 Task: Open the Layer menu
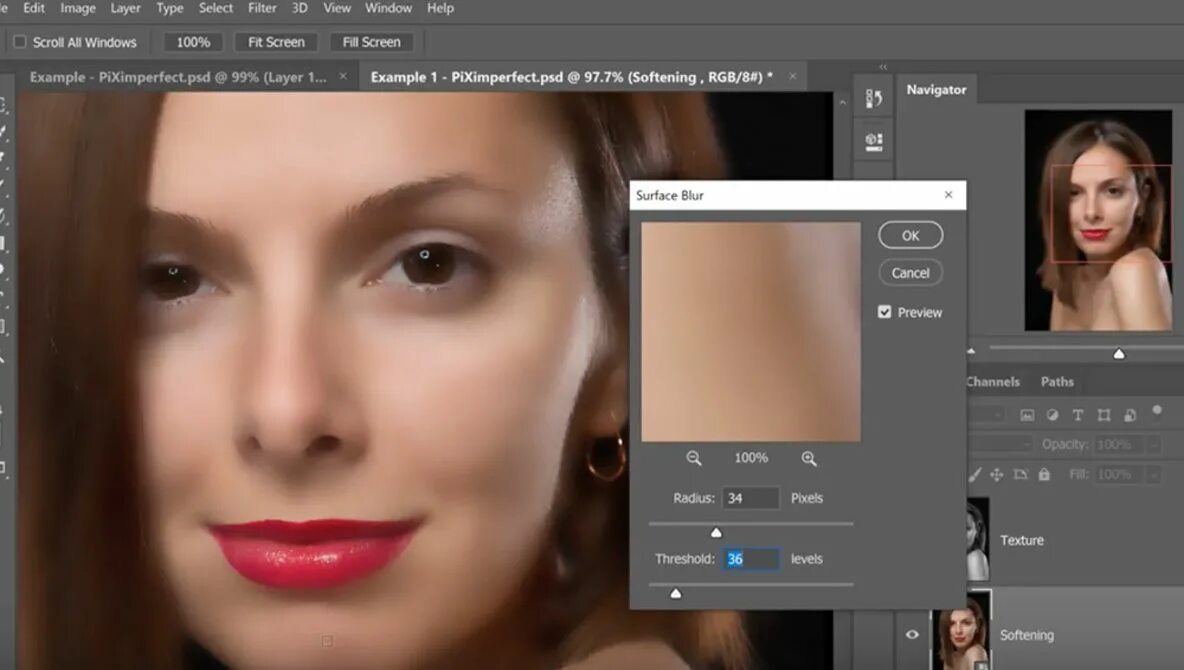pyautogui.click(x=125, y=8)
